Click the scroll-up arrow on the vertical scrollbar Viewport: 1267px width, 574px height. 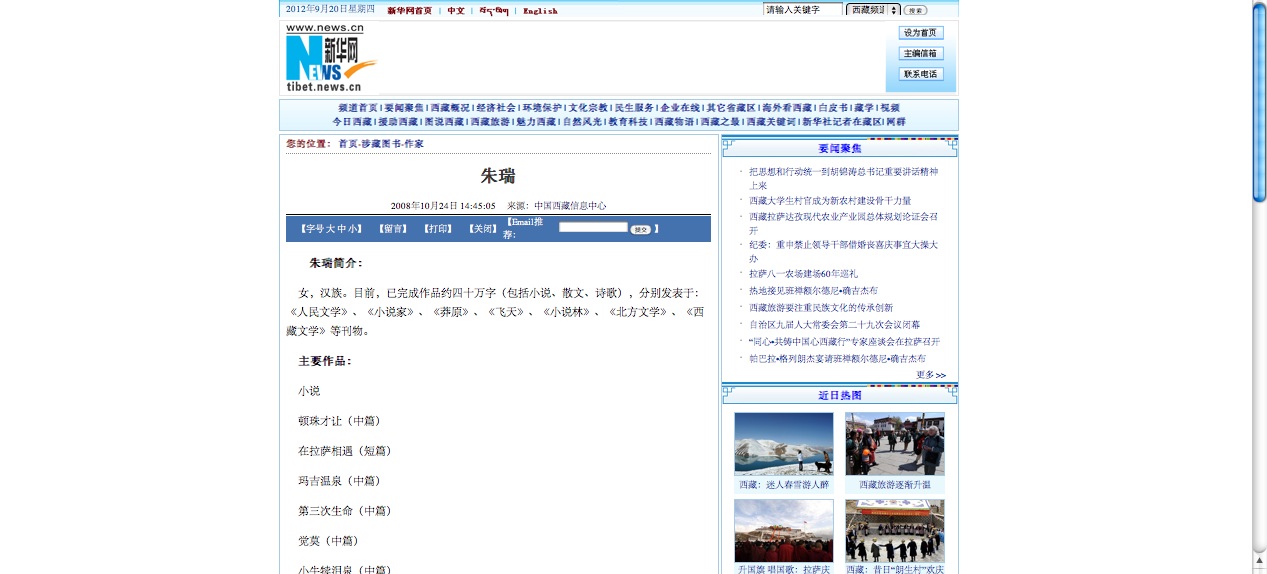pyautogui.click(x=1259, y=561)
